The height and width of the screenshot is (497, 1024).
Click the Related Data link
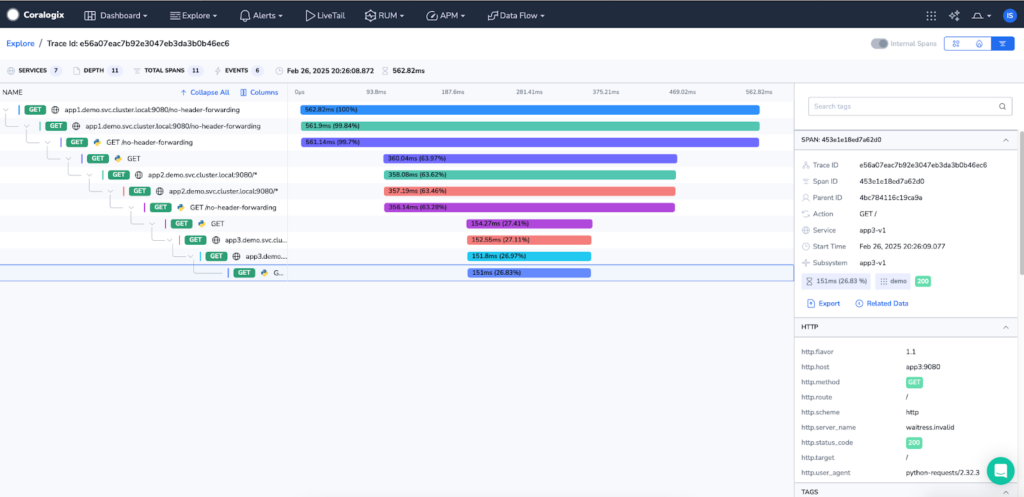click(882, 303)
